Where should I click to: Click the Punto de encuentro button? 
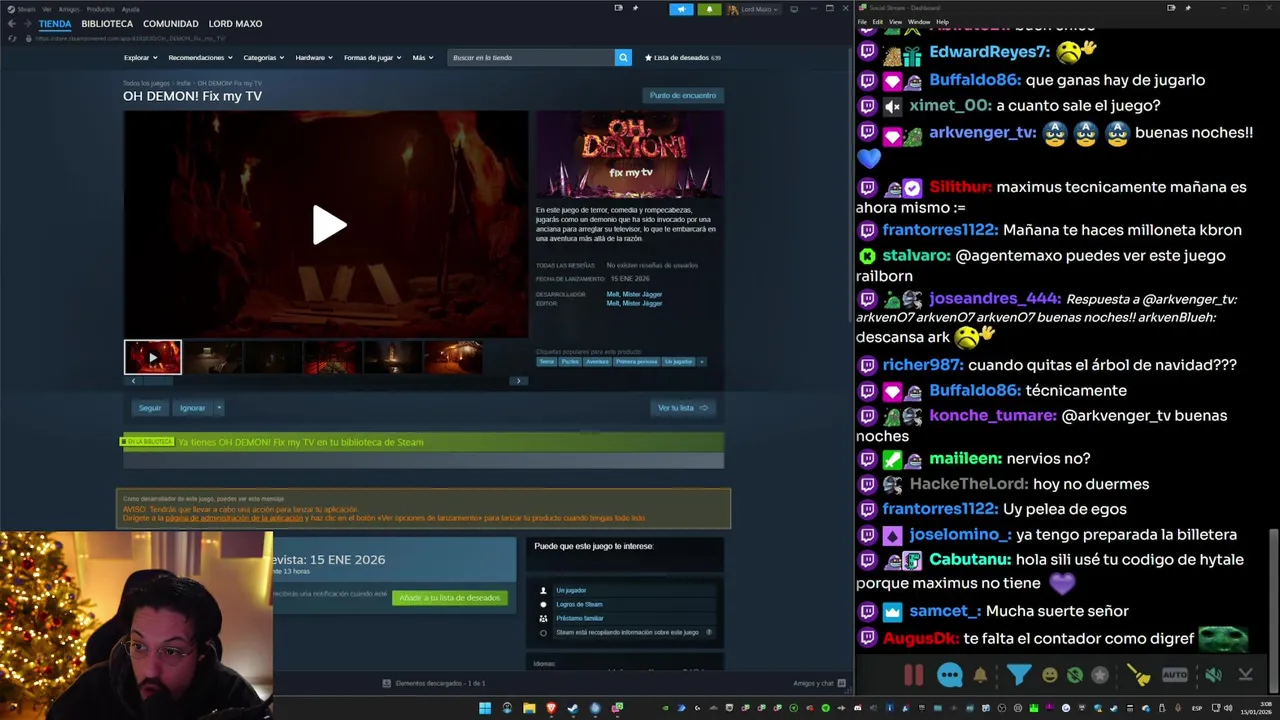683,95
